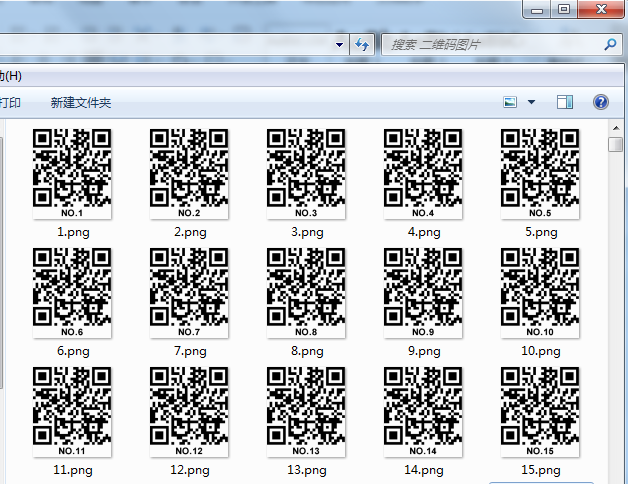Select the 3.png QR code thumbnail
The height and width of the screenshot is (484, 628).
306,173
